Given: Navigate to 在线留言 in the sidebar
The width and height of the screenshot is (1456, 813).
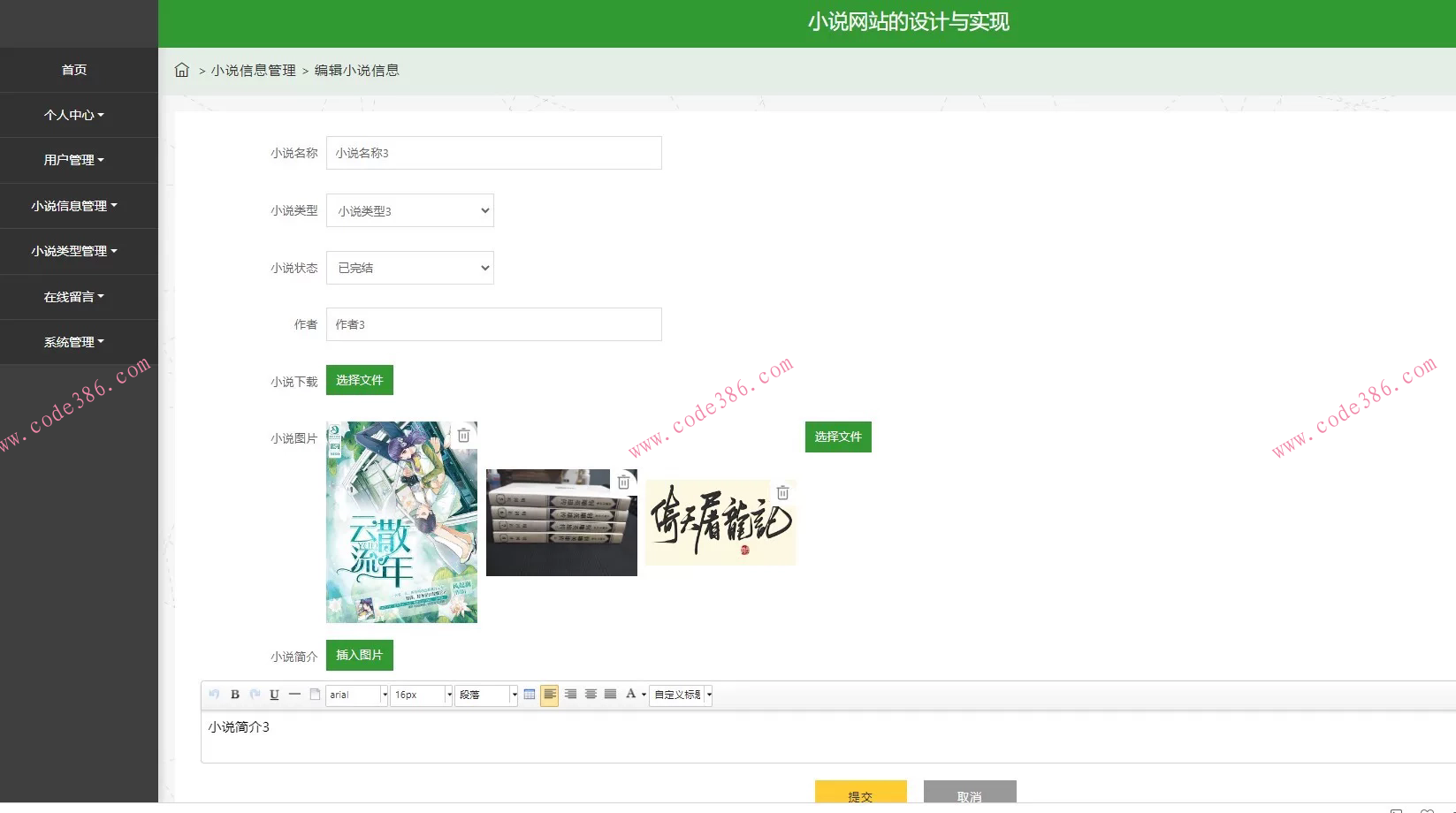Looking at the screenshot, I should click(71, 296).
